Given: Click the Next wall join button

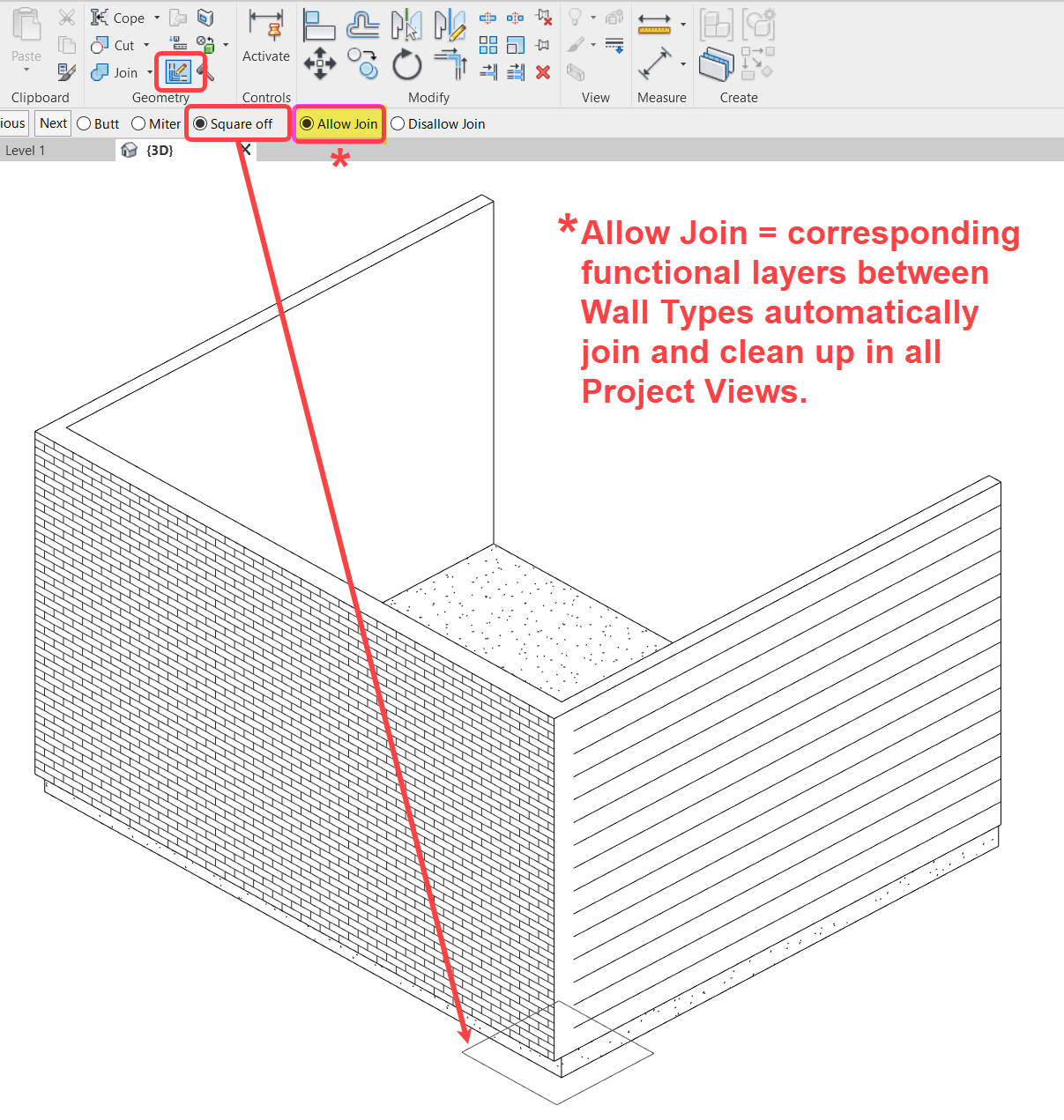Looking at the screenshot, I should tap(52, 122).
